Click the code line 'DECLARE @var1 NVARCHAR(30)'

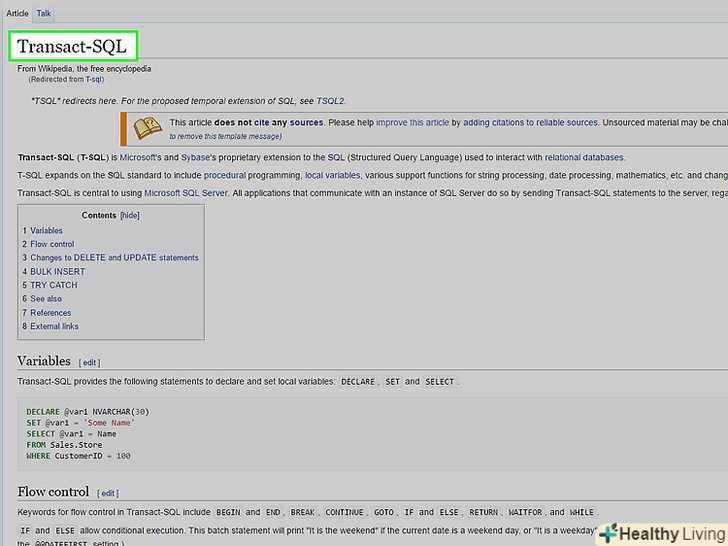[x=88, y=412]
